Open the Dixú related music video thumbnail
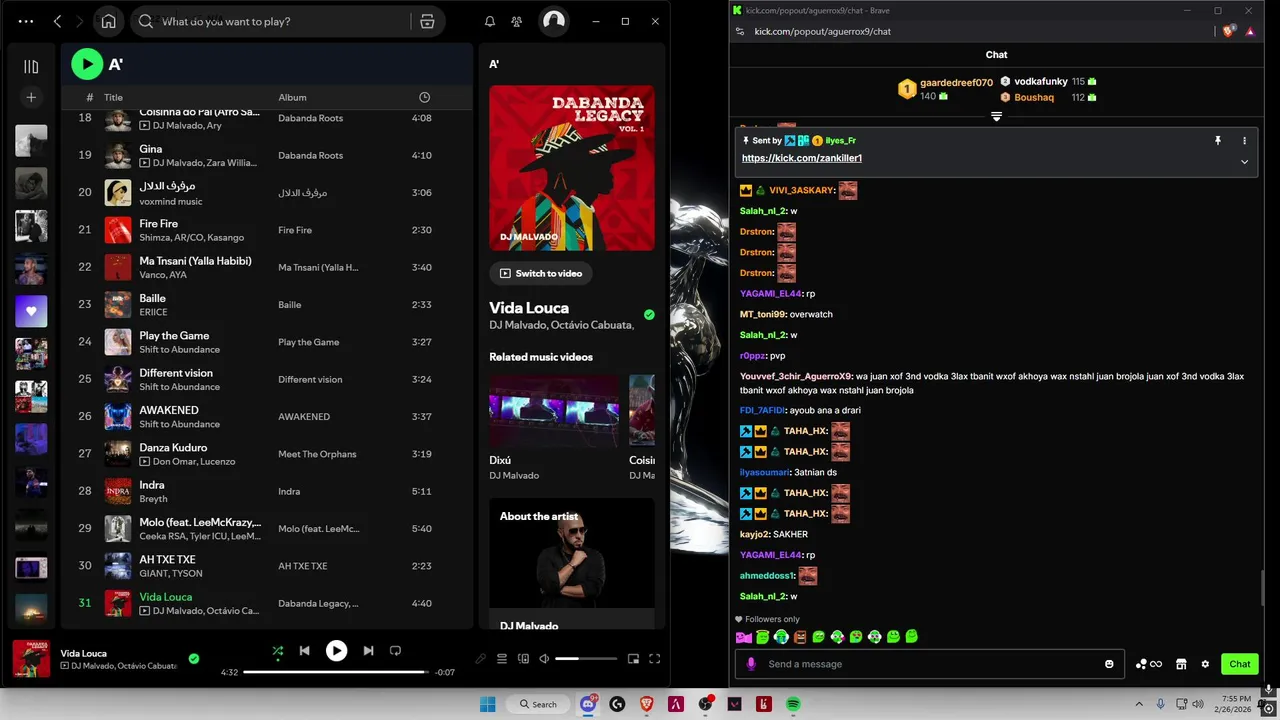 tap(554, 411)
